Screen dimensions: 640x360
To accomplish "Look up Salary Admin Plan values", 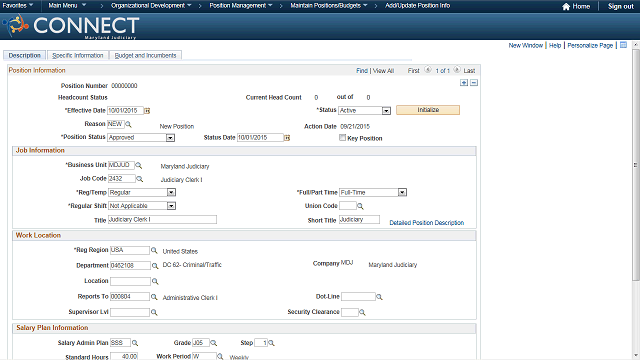I will pyautogui.click(x=135, y=343).
